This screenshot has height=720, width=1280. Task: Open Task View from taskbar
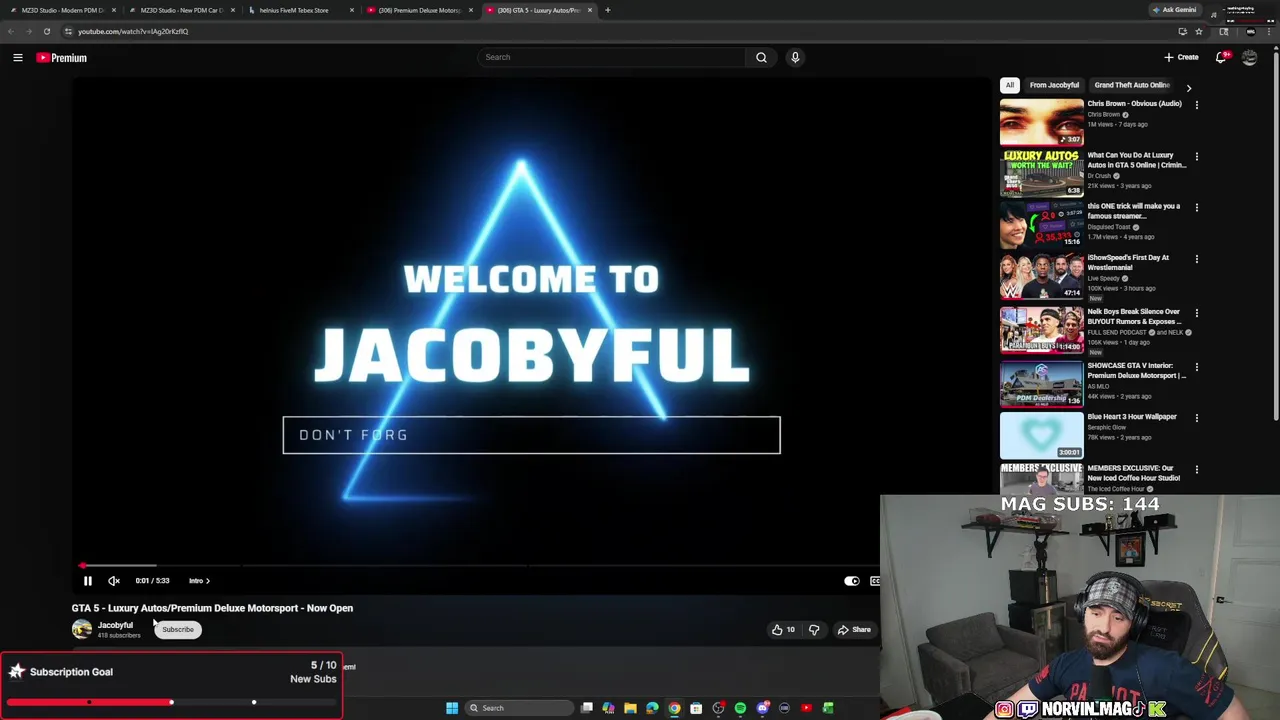coord(586,708)
